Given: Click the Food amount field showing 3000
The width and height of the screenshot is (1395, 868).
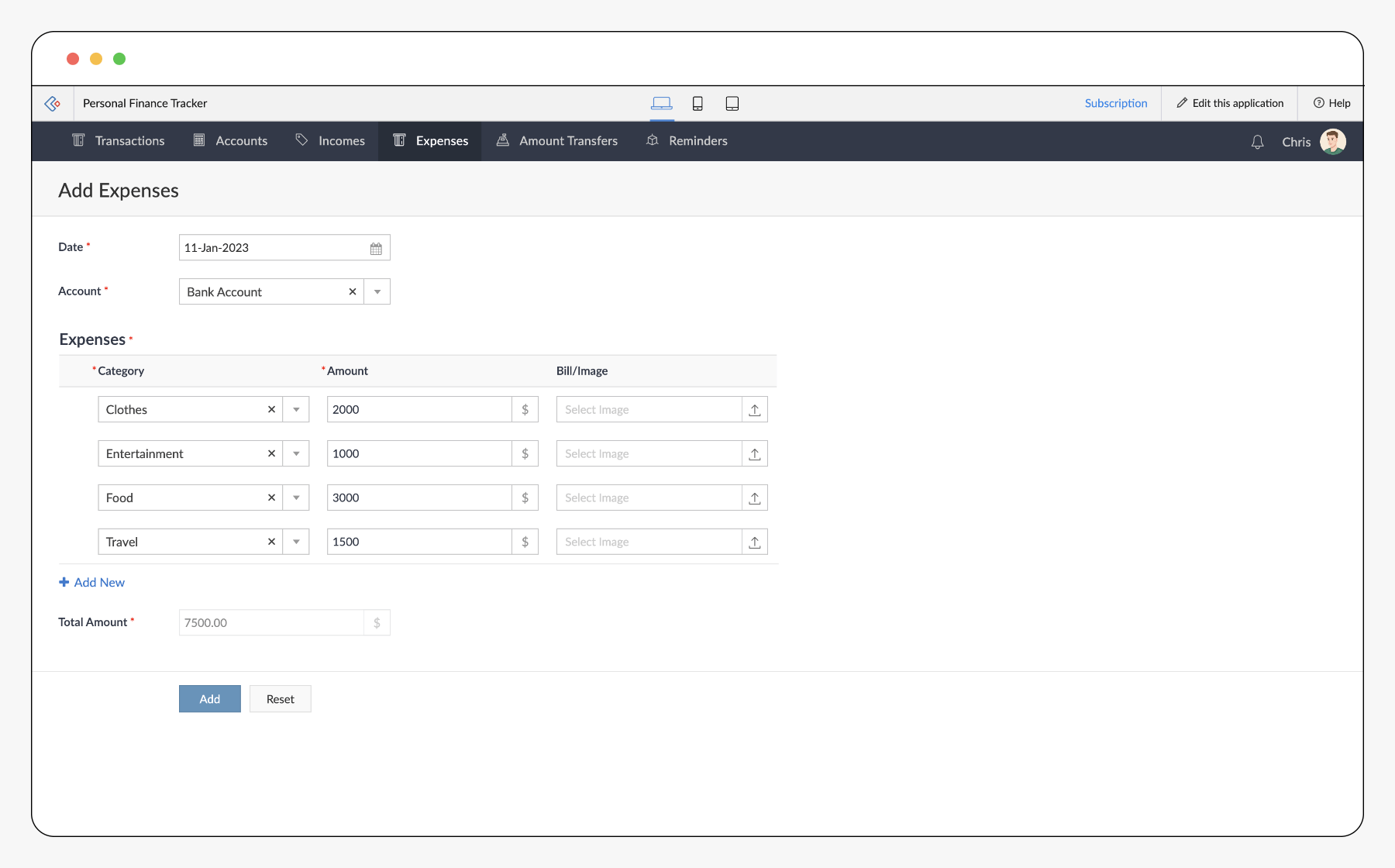Looking at the screenshot, I should point(418,498).
